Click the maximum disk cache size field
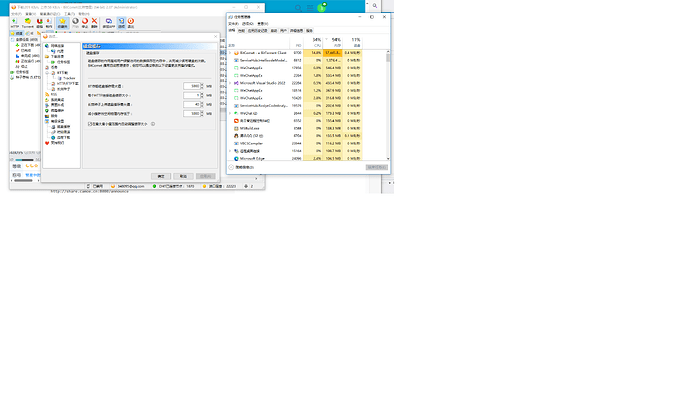Viewport: 690px width, 405px height. [192, 86]
